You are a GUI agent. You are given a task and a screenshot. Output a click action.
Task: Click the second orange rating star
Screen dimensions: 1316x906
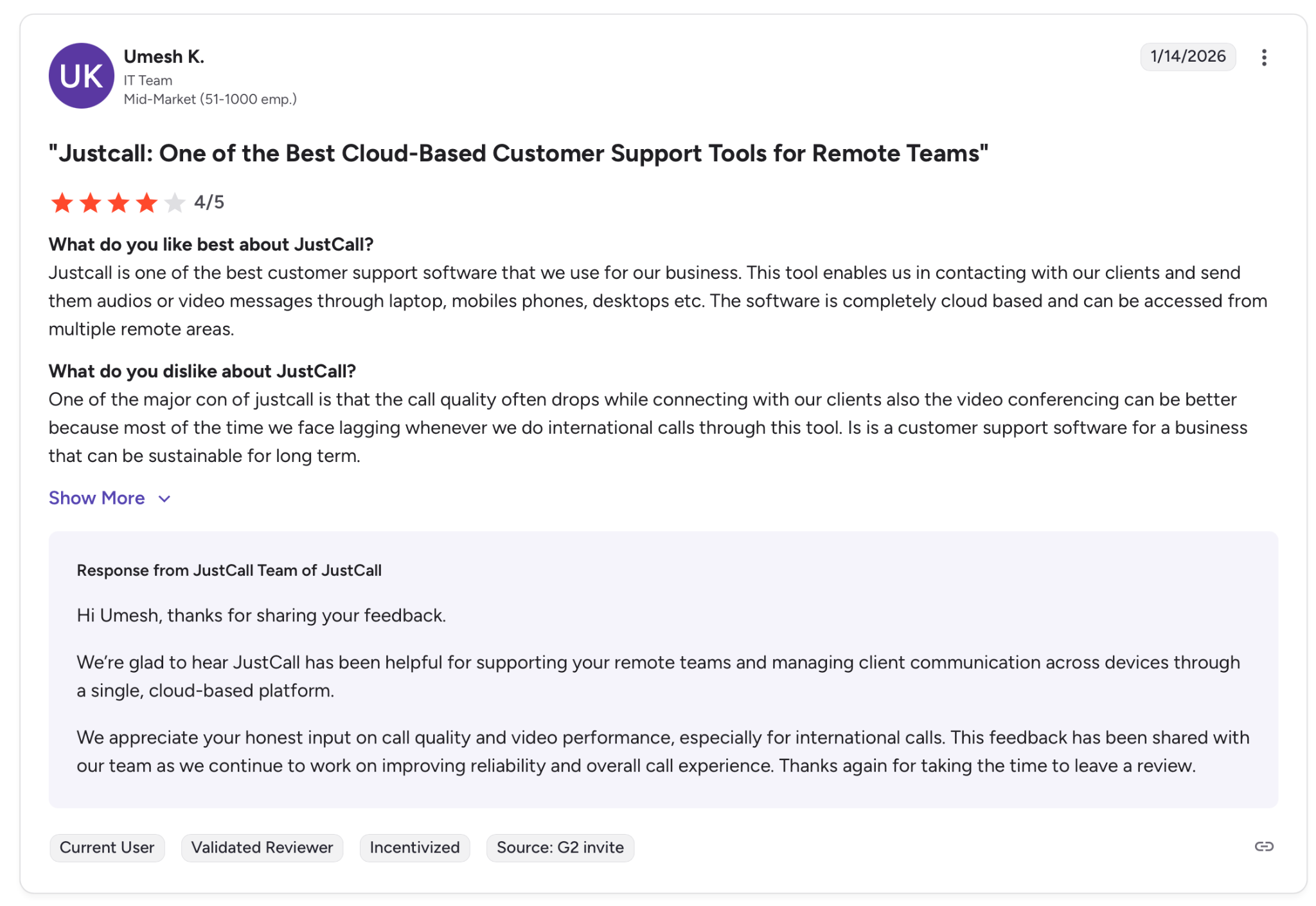[91, 203]
